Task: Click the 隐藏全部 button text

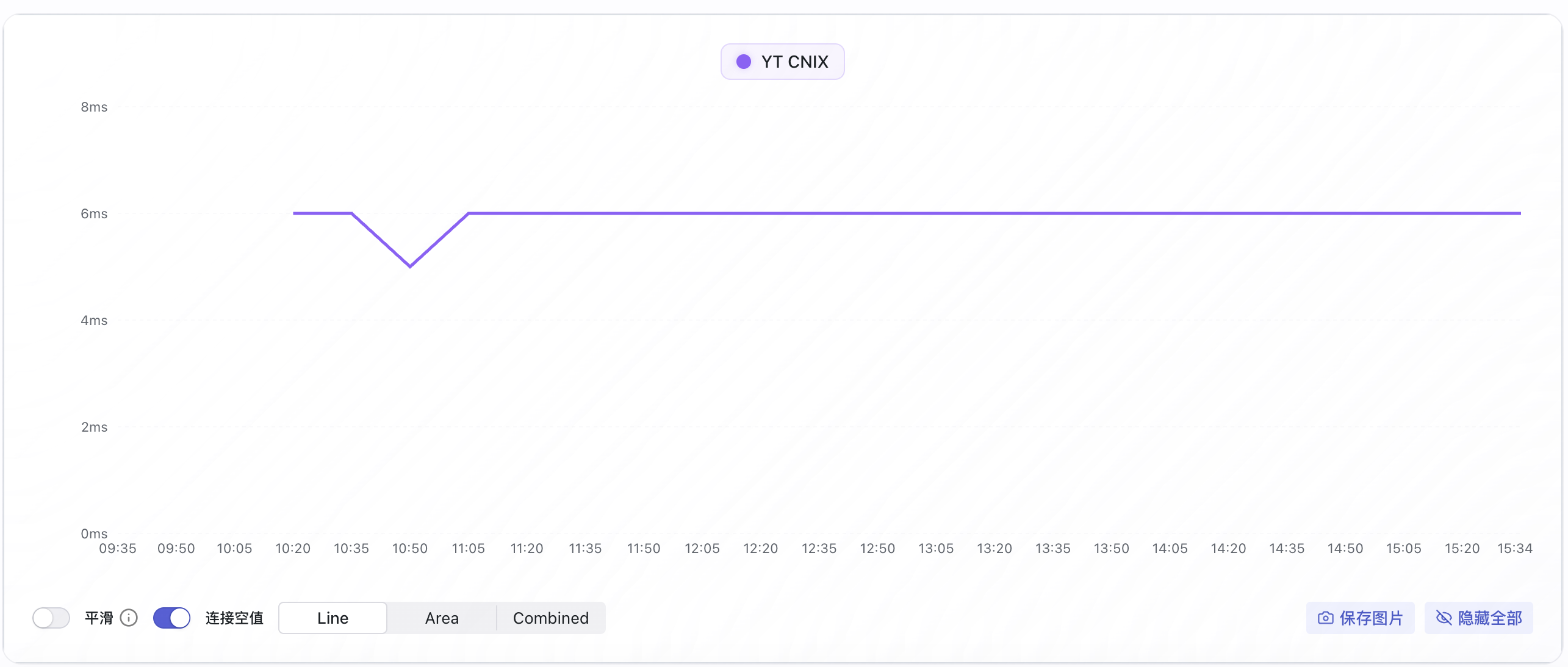Action: 1489,618
